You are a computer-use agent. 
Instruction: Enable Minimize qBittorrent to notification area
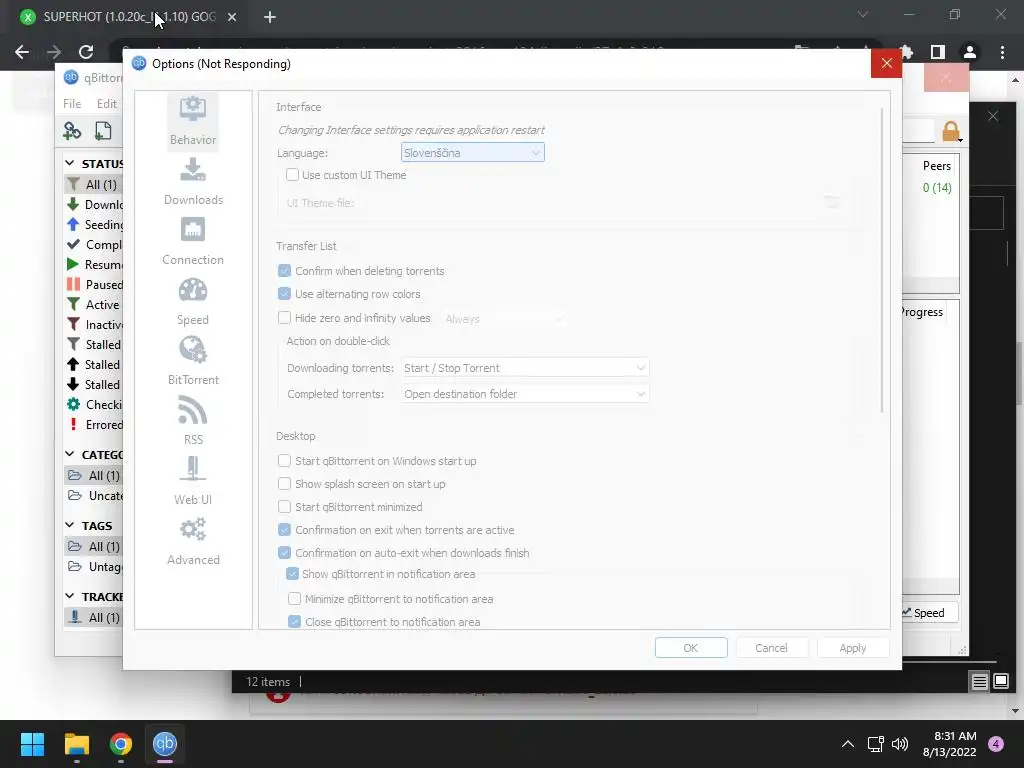click(x=295, y=599)
